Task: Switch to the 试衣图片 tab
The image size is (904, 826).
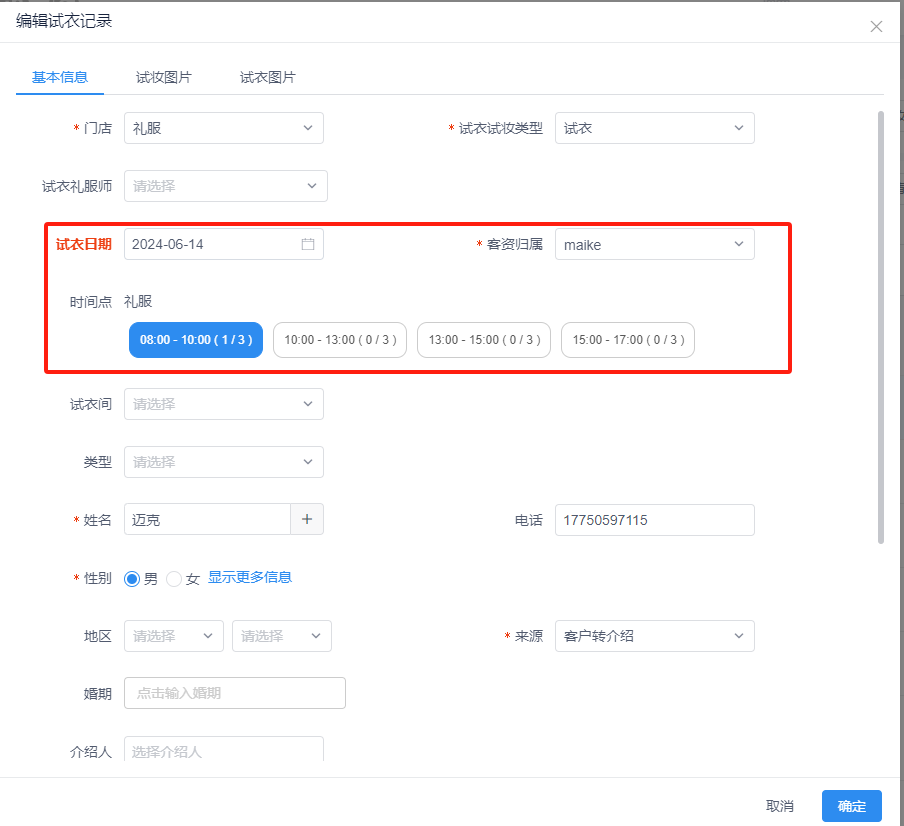Action: click(x=267, y=76)
